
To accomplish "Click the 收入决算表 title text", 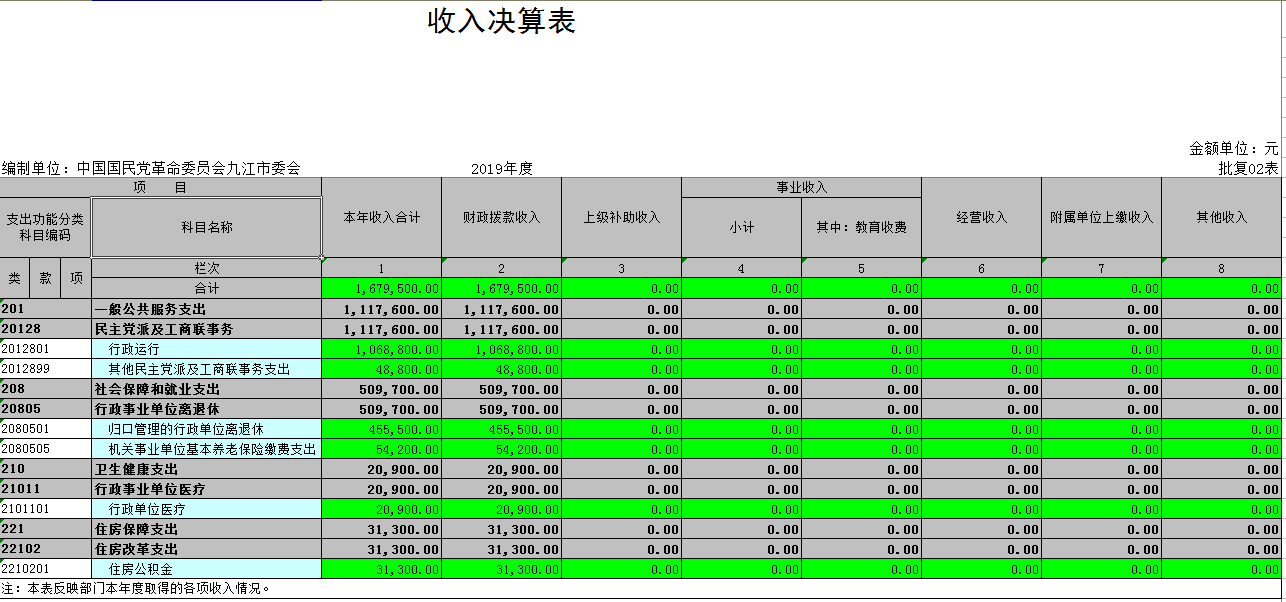I will click(501, 22).
